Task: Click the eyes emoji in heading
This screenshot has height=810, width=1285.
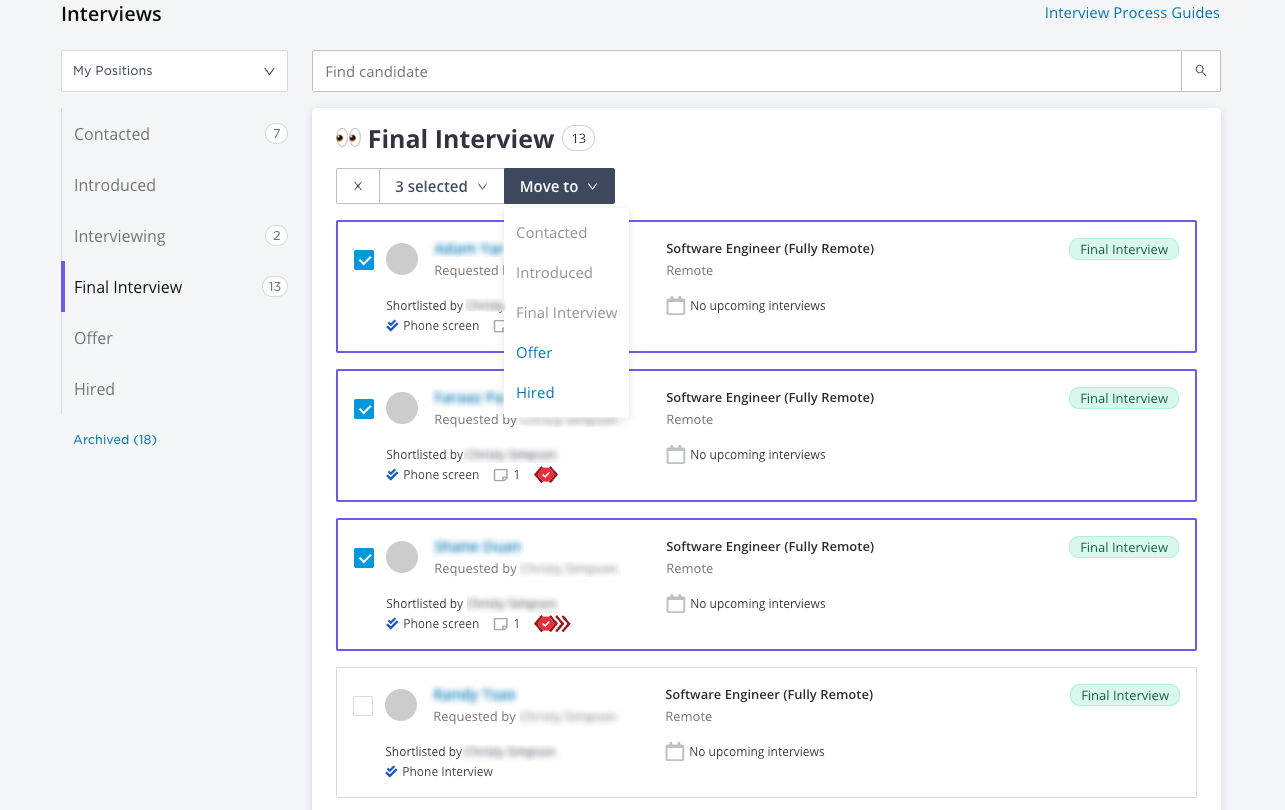Action: [x=348, y=138]
